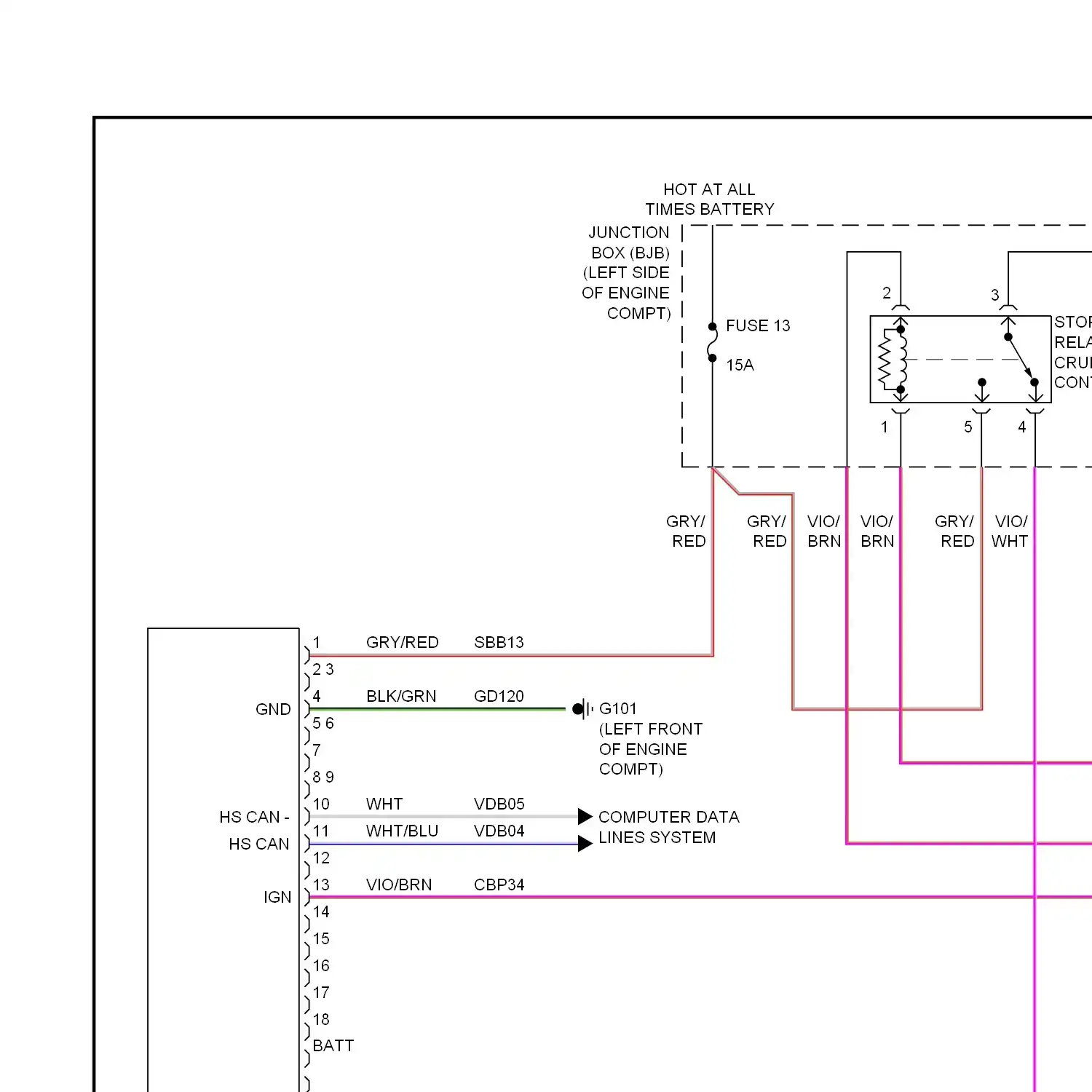The image size is (1092, 1092).
Task: Select the G101 ground symbol
Action: (582, 708)
